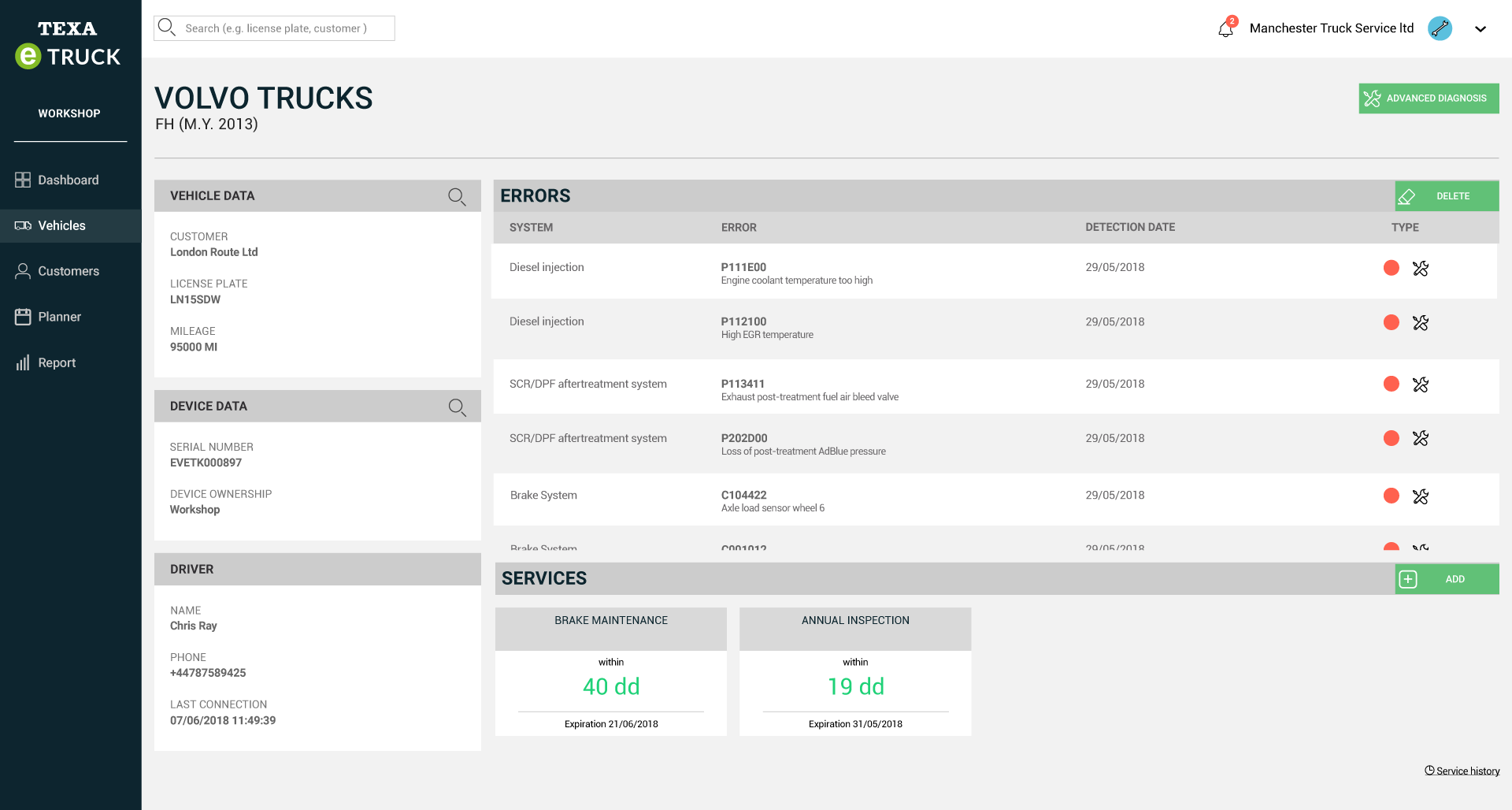The height and width of the screenshot is (810, 1512).
Task: Select error code P202D00
Action: coord(744,438)
